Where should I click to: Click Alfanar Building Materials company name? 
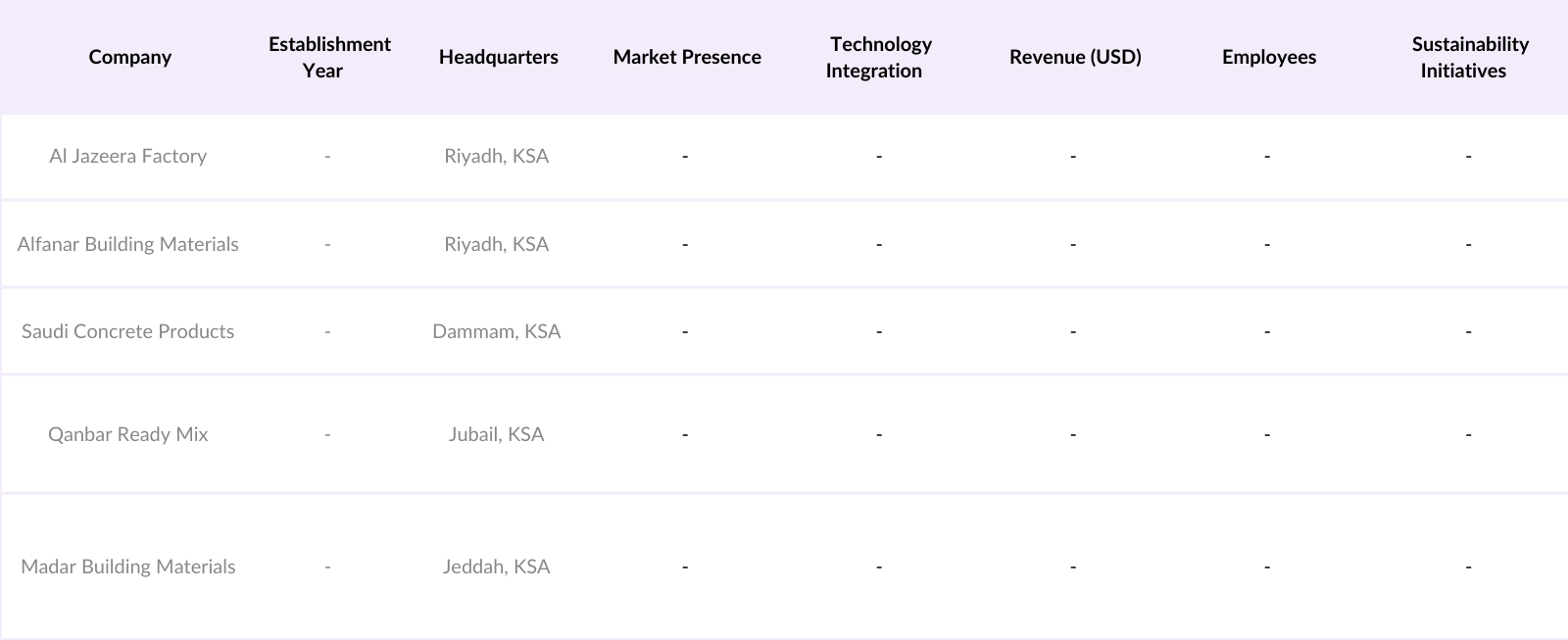(x=127, y=244)
